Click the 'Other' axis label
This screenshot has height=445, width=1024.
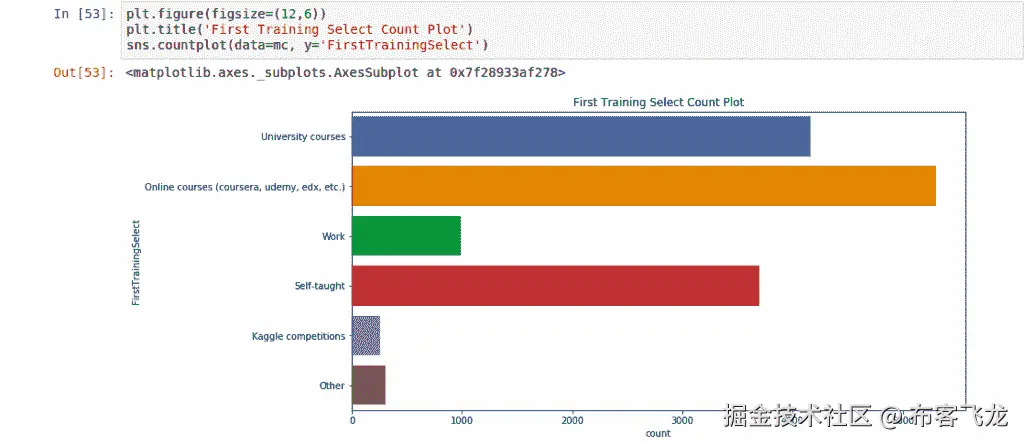(332, 386)
